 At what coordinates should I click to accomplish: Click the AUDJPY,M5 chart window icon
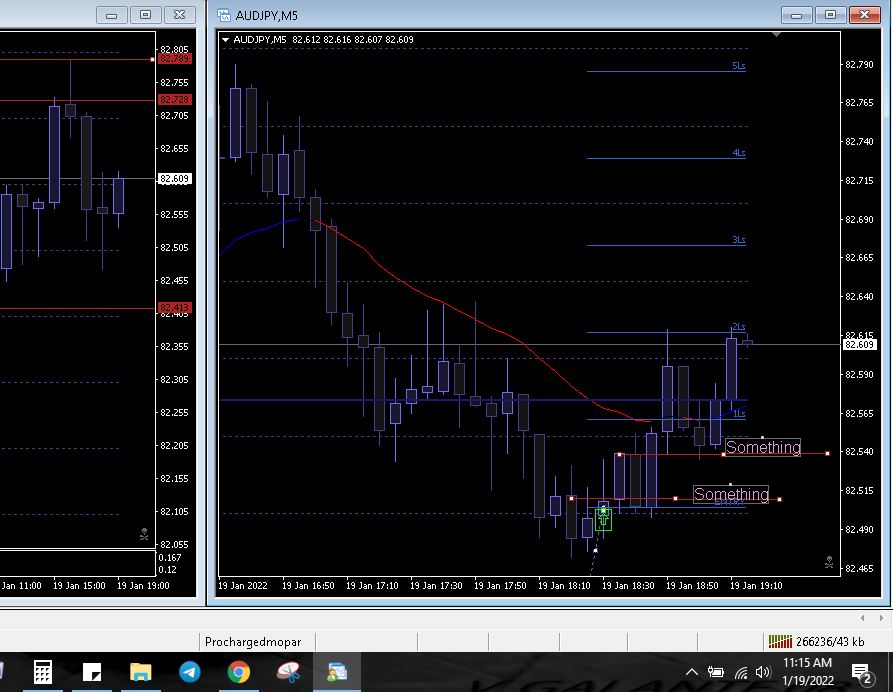[224, 15]
